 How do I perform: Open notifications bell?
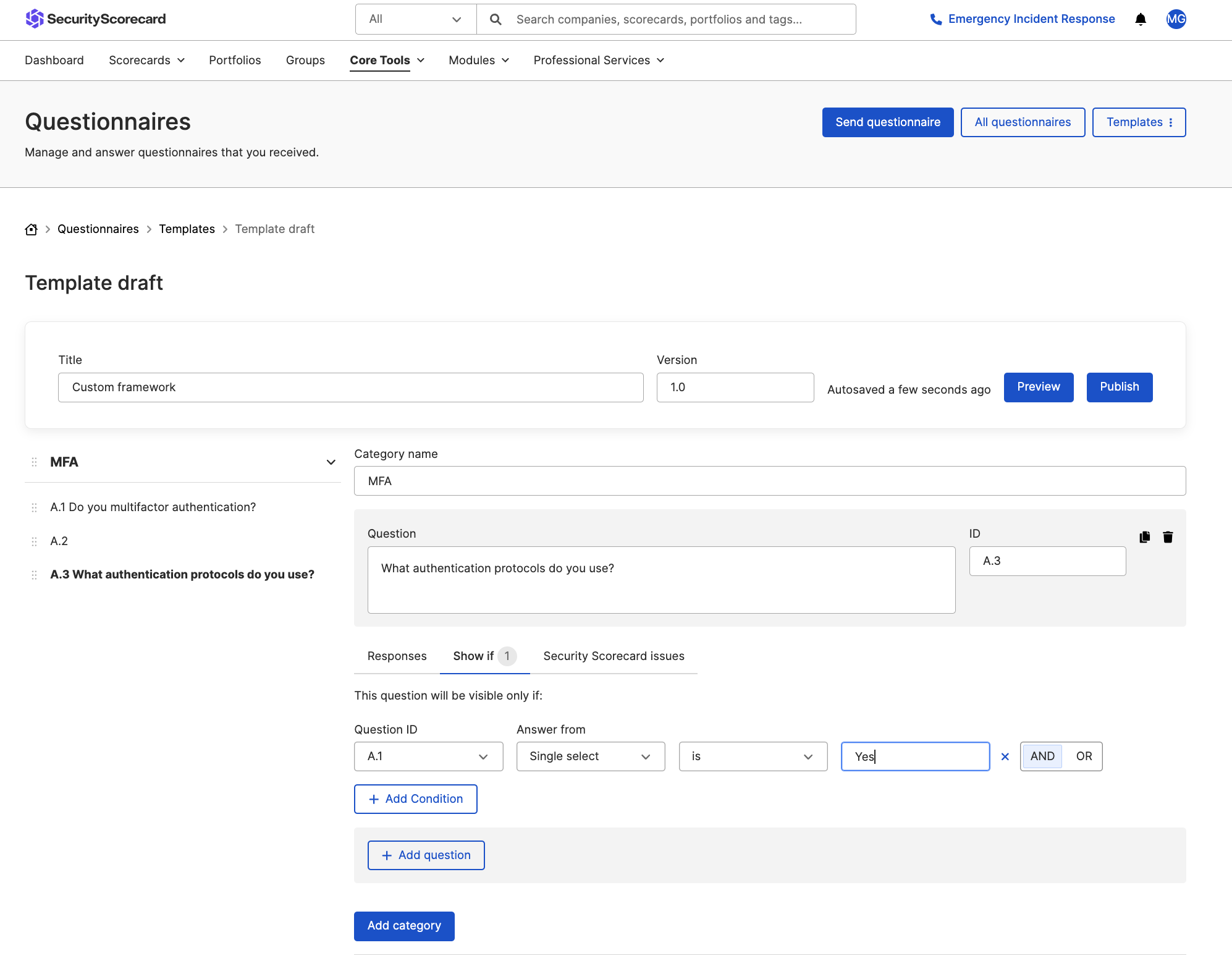click(1141, 19)
